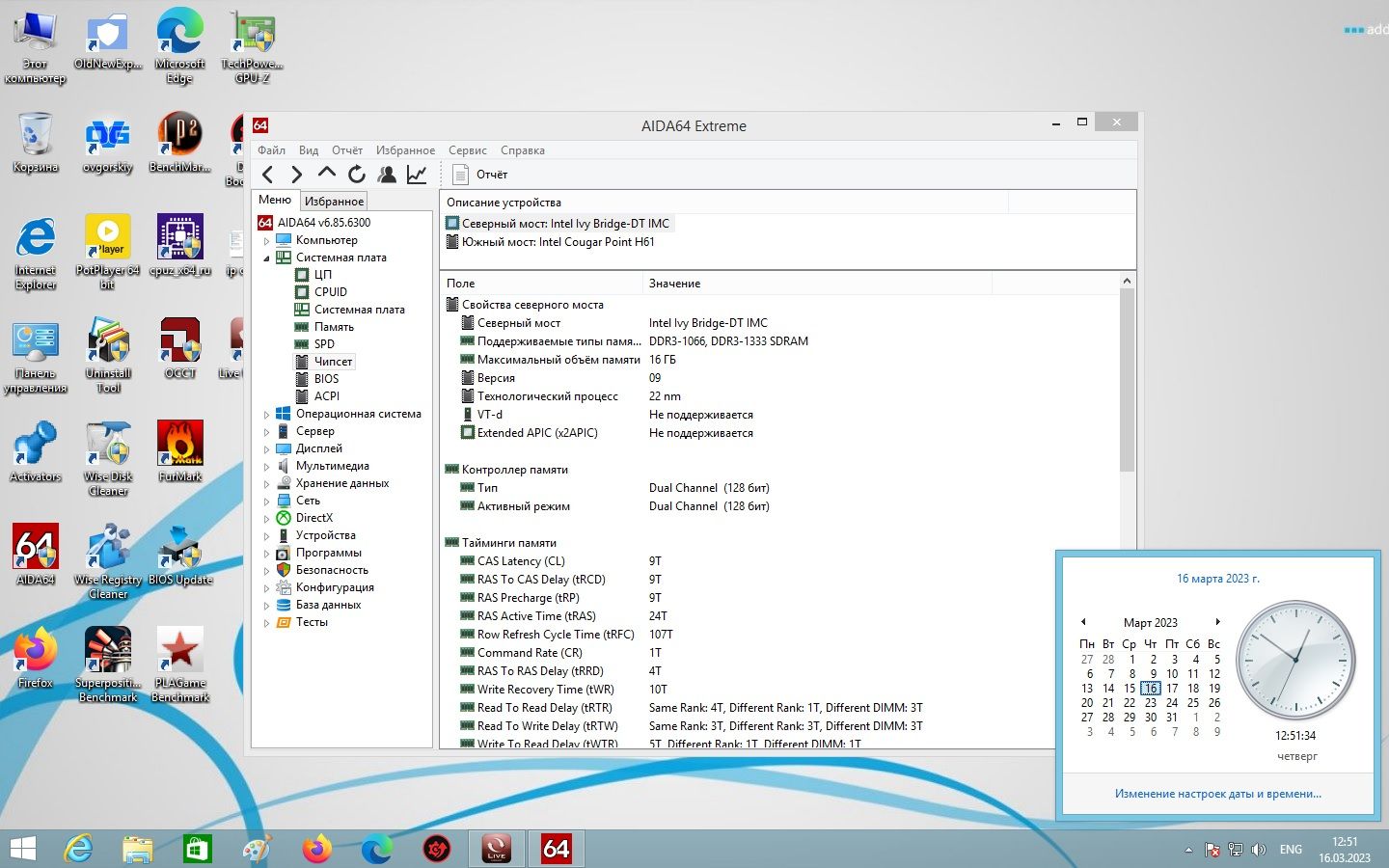Select SPD in the tree
This screenshot has height=868, width=1389.
pyautogui.click(x=324, y=344)
